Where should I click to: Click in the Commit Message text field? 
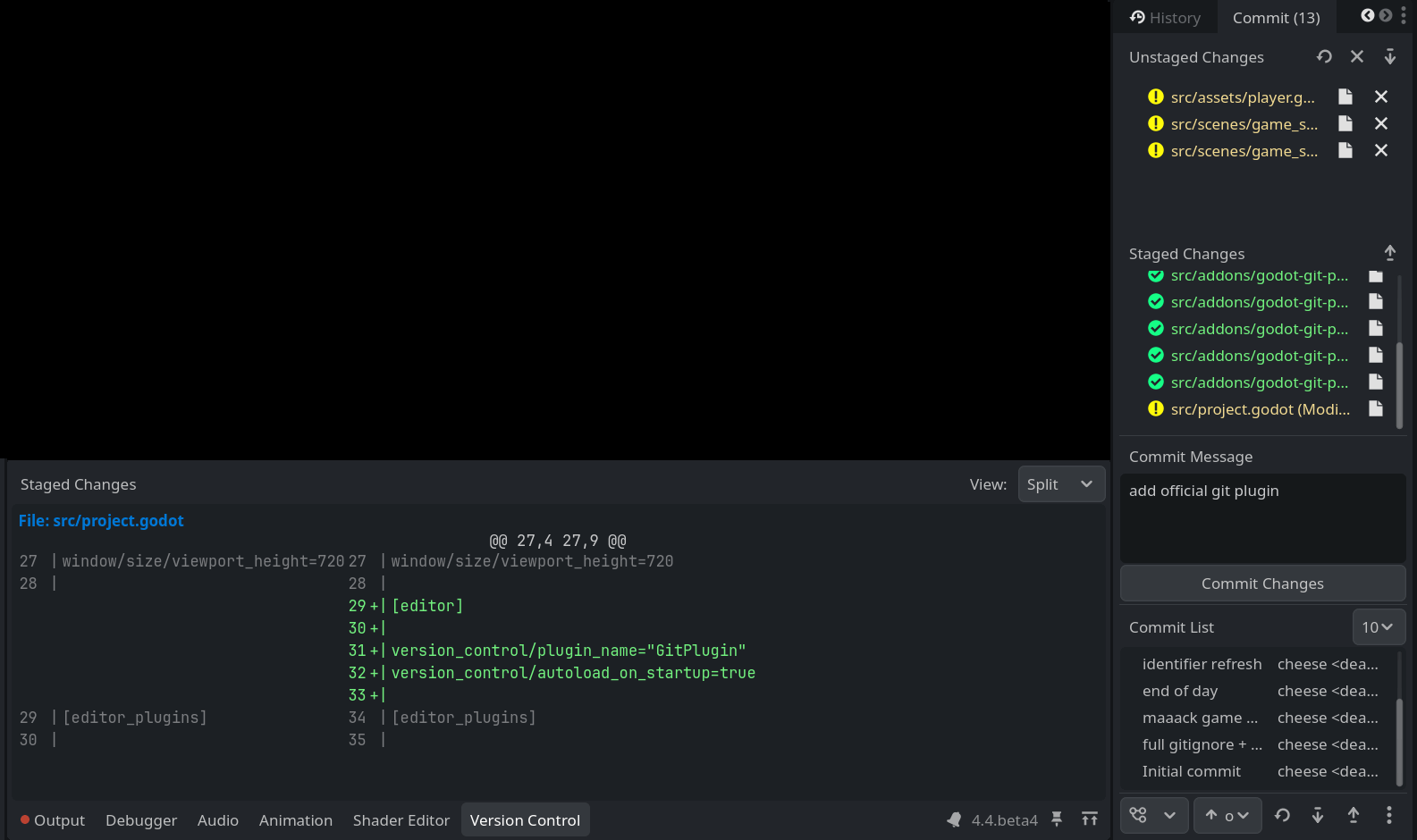pyautogui.click(x=1261, y=518)
